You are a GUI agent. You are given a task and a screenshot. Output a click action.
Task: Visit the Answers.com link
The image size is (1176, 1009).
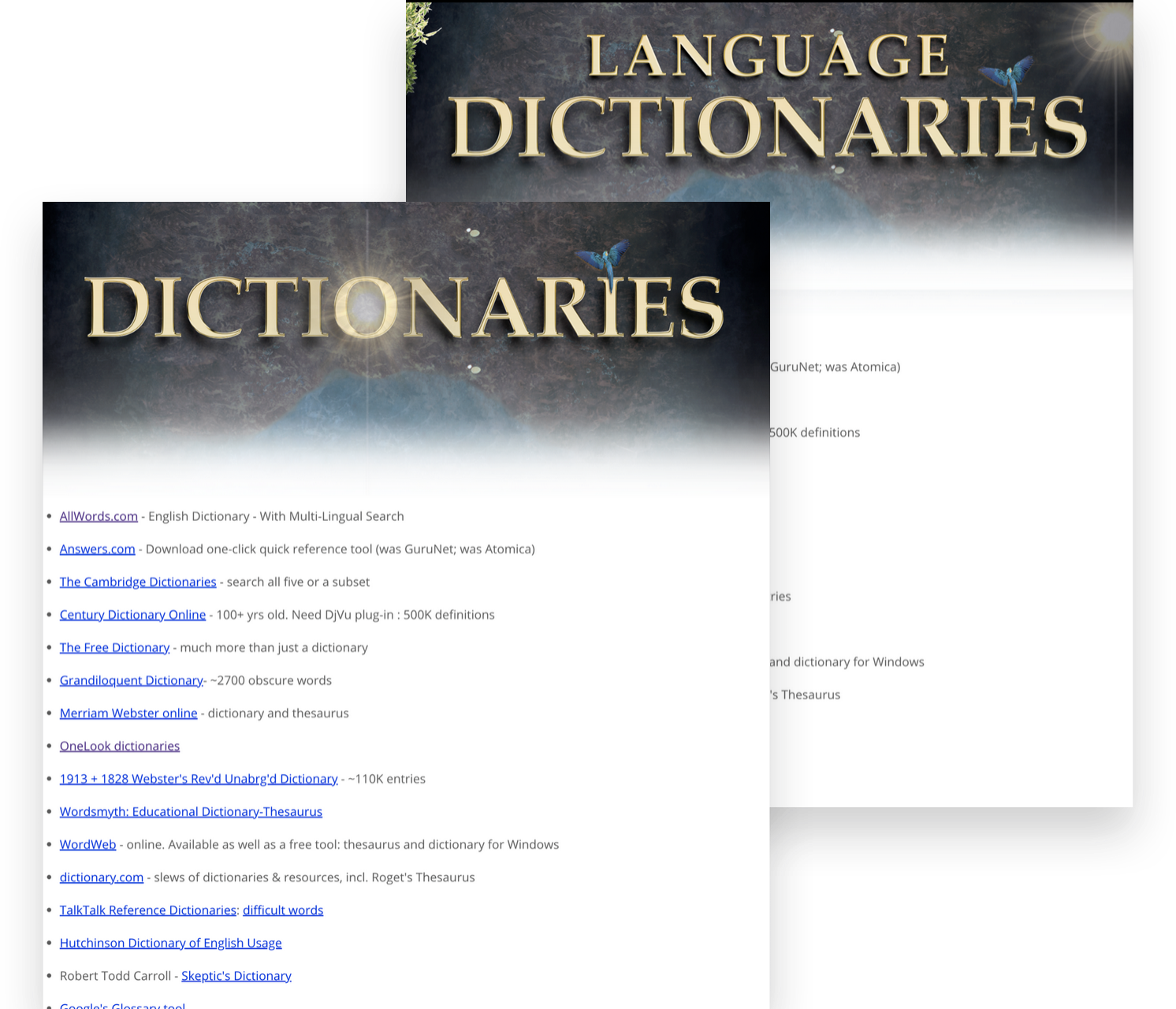click(97, 549)
